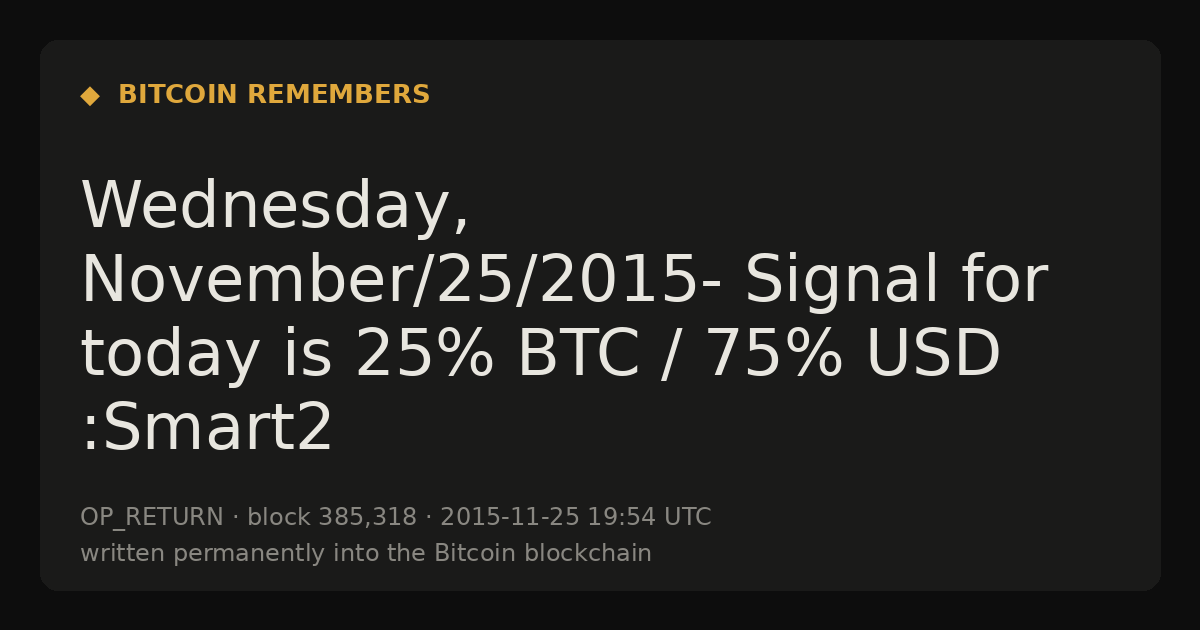Click the word BITCOIN in header
Image resolution: width=1200 pixels, height=630 pixels.
(x=178, y=95)
